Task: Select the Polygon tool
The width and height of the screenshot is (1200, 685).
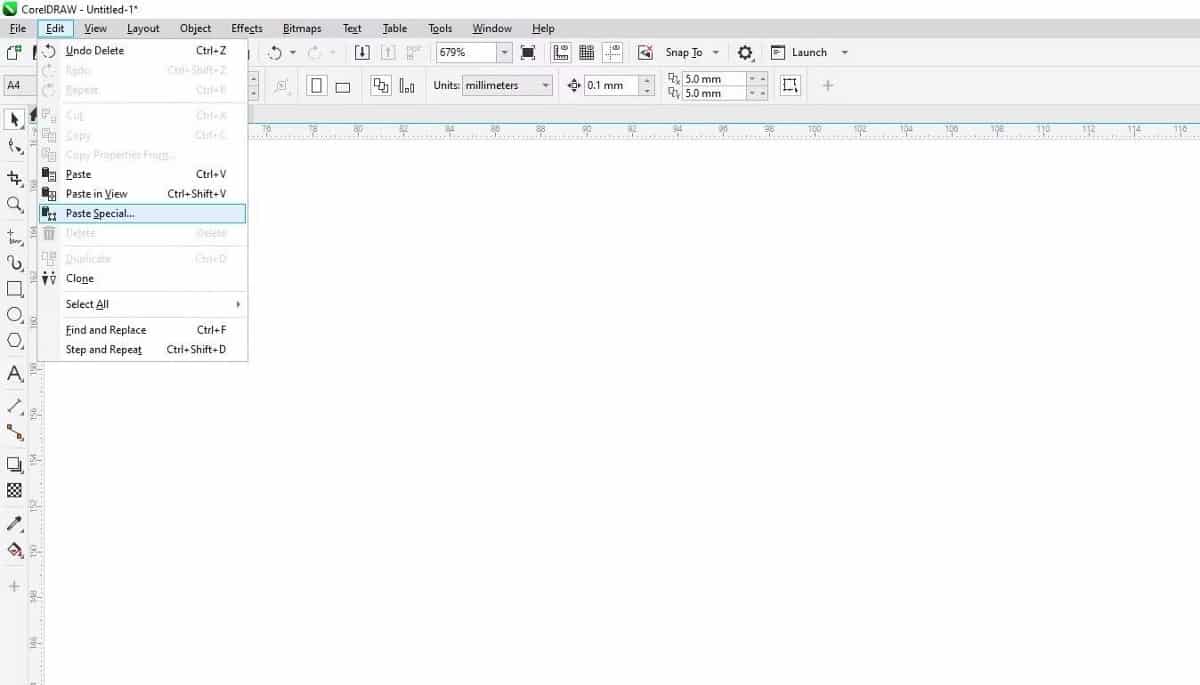Action: (x=14, y=342)
